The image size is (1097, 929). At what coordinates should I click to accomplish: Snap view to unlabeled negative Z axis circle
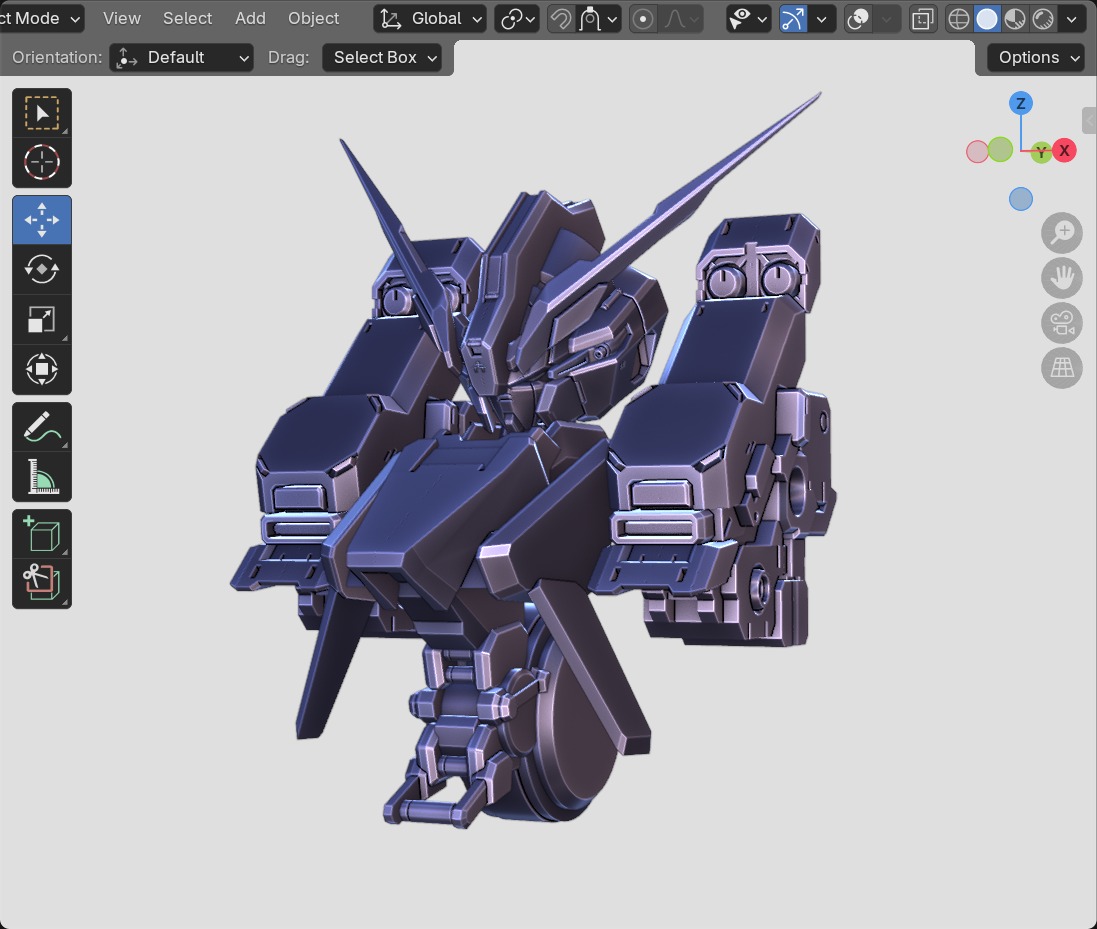[x=1021, y=199]
